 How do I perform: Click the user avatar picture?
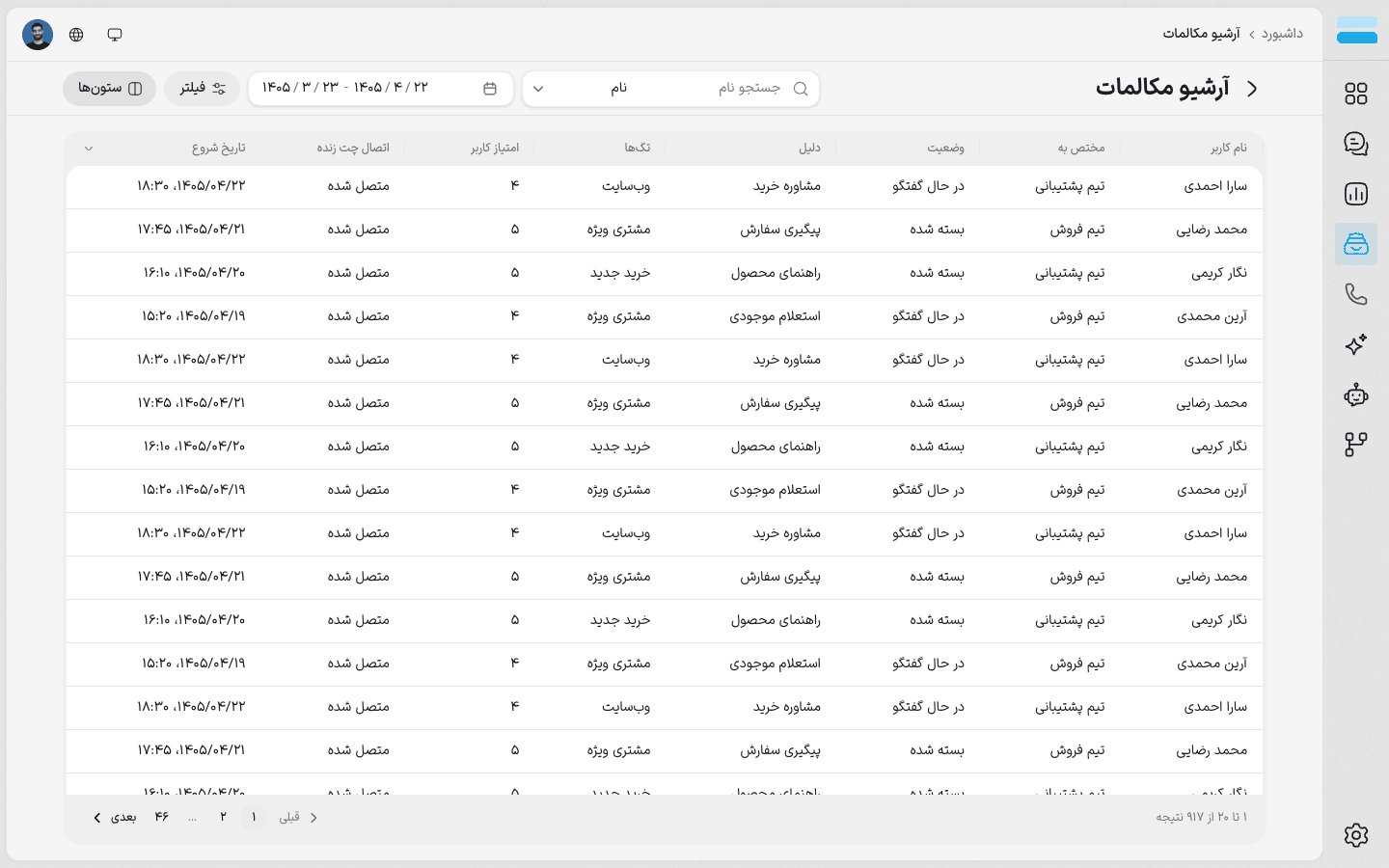pyautogui.click(x=38, y=35)
